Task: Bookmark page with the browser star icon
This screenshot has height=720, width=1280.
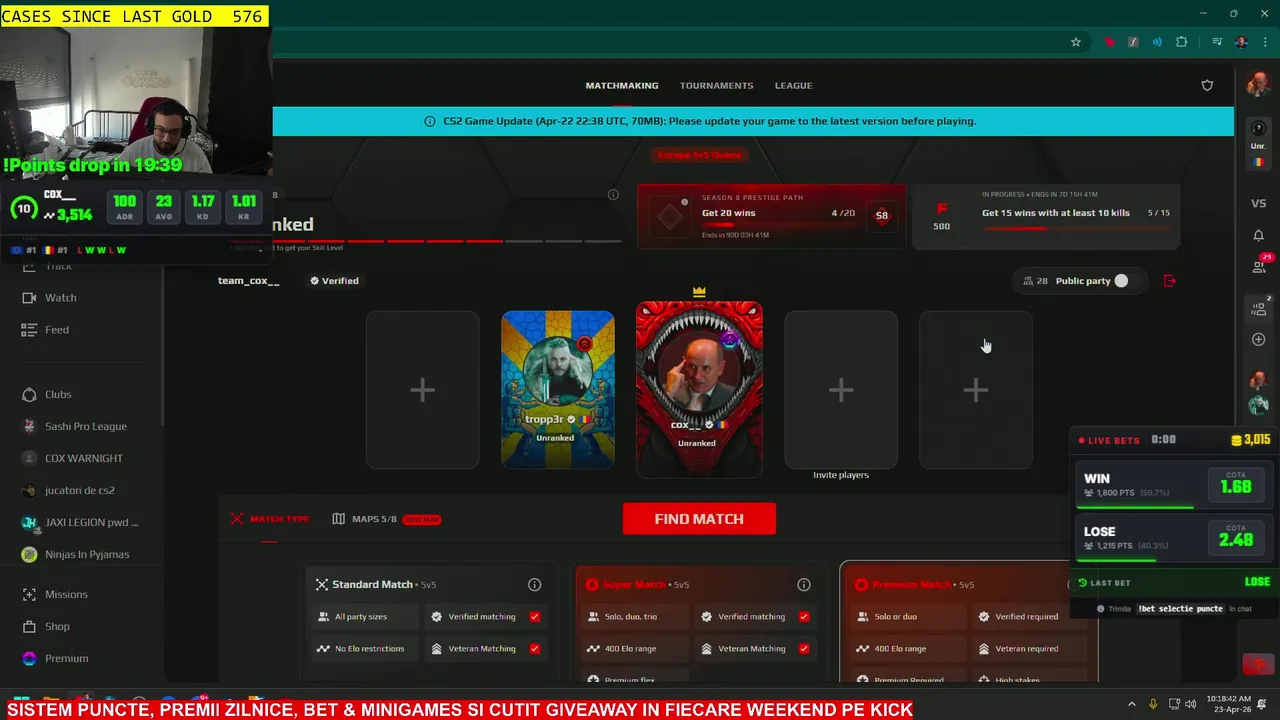Action: click(x=1076, y=42)
